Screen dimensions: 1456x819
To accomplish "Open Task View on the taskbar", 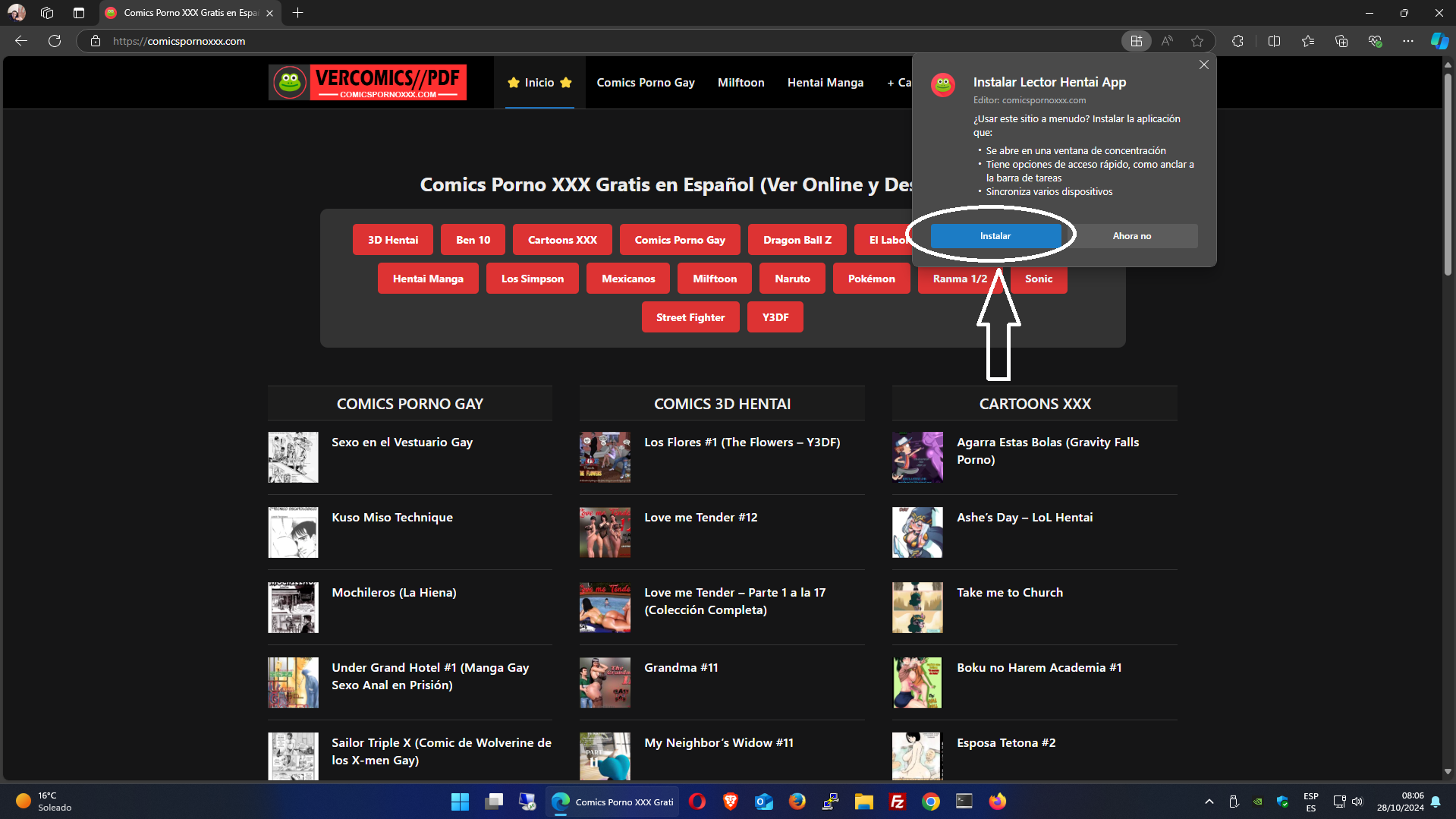I will point(494,802).
